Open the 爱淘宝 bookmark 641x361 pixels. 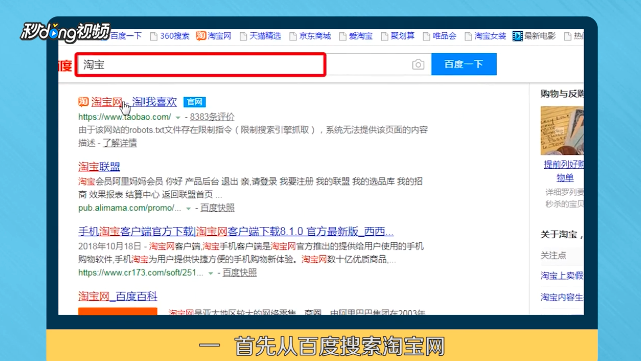coord(361,36)
